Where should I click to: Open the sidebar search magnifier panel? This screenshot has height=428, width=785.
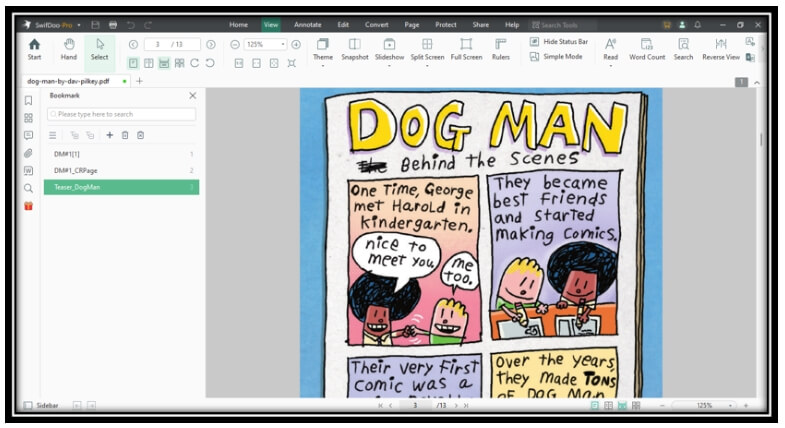pyautogui.click(x=29, y=188)
